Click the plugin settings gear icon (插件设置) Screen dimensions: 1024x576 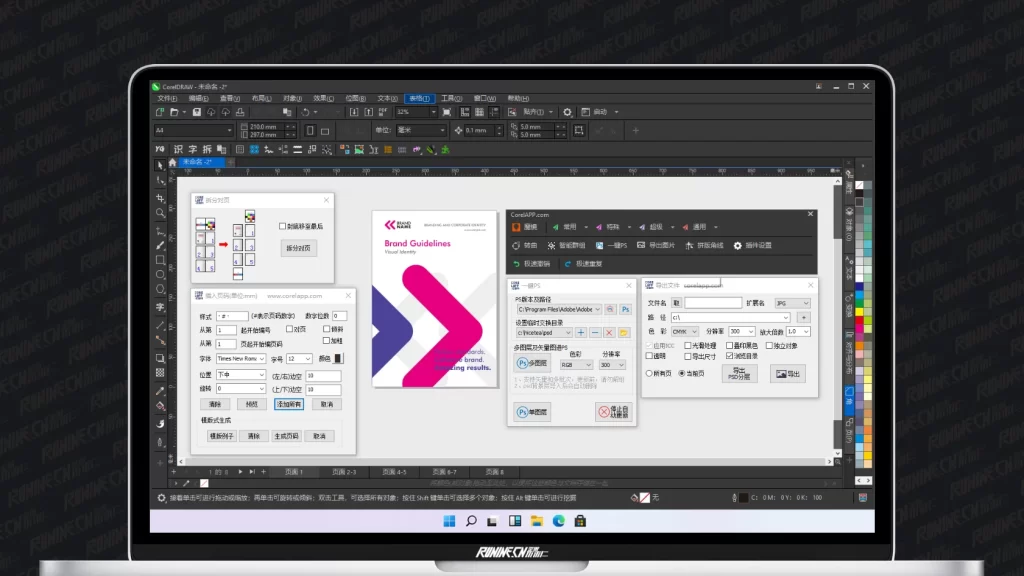tap(738, 245)
